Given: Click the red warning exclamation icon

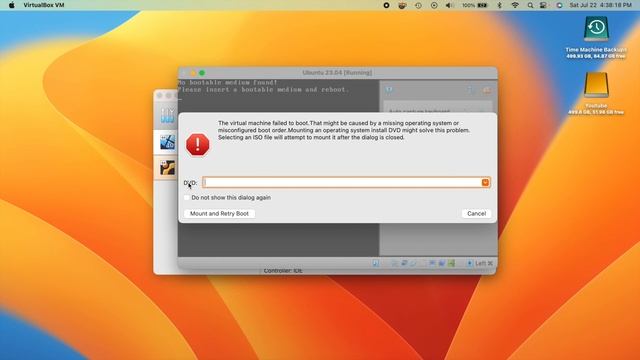Looking at the screenshot, I should 198,144.
